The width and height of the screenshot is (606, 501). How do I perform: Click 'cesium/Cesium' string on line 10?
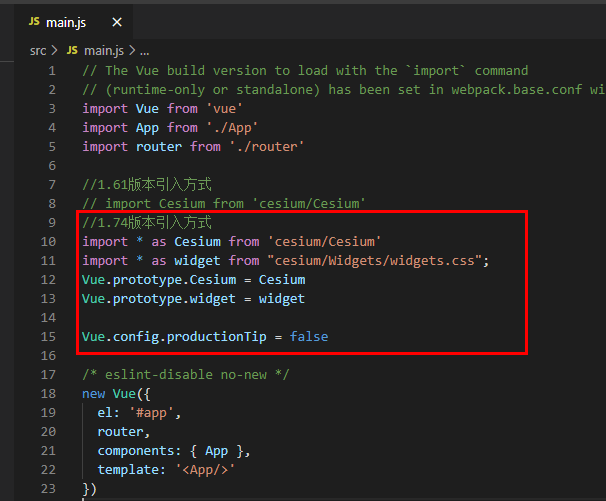[324, 242]
